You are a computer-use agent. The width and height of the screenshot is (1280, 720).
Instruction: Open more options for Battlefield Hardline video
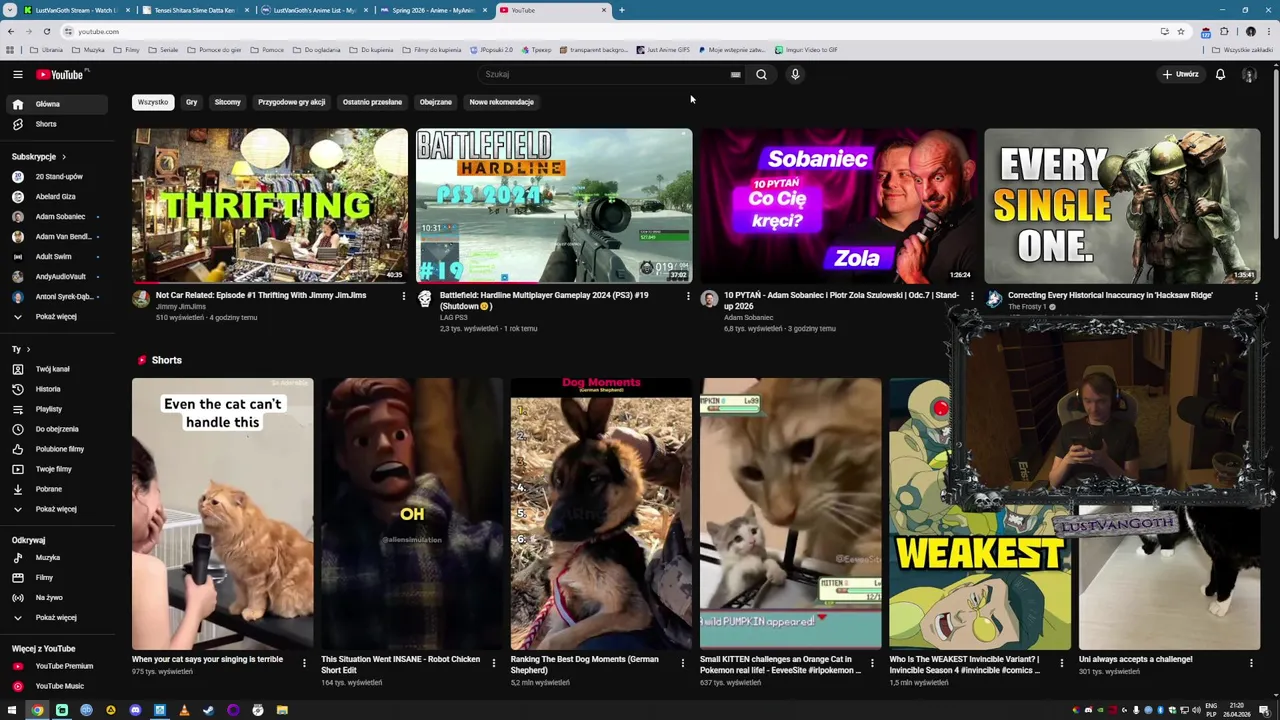pyautogui.click(x=688, y=296)
